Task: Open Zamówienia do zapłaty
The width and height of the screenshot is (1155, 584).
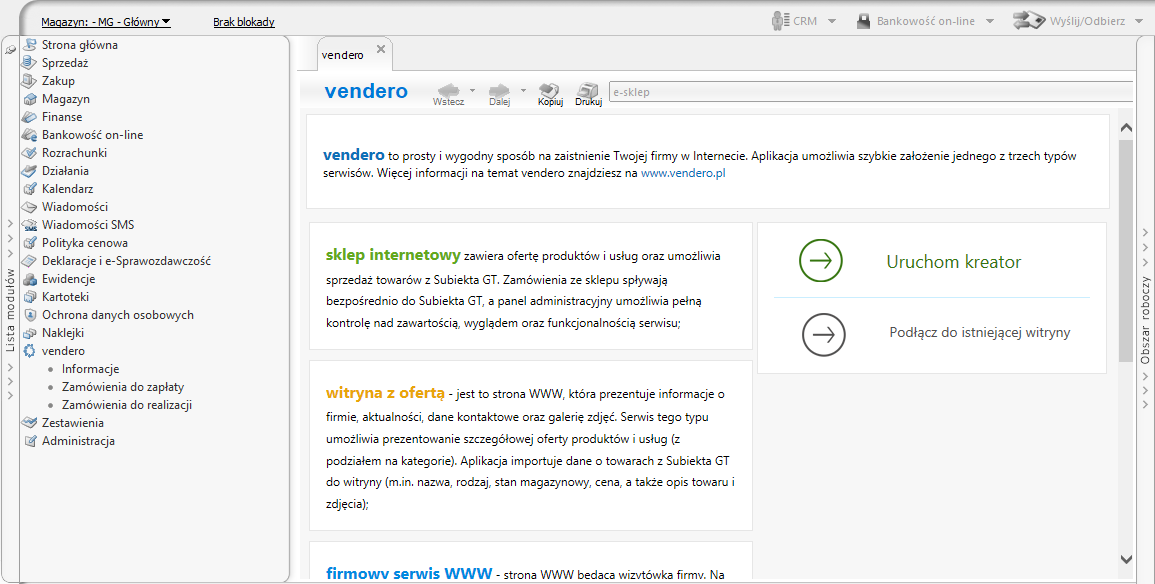Action: (x=123, y=387)
